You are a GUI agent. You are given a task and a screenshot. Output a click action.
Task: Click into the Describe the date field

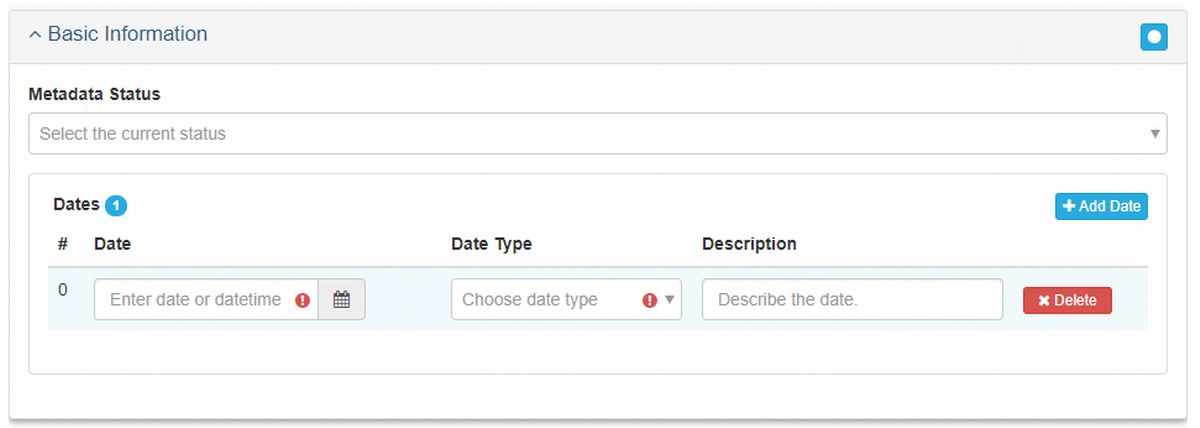click(x=852, y=299)
